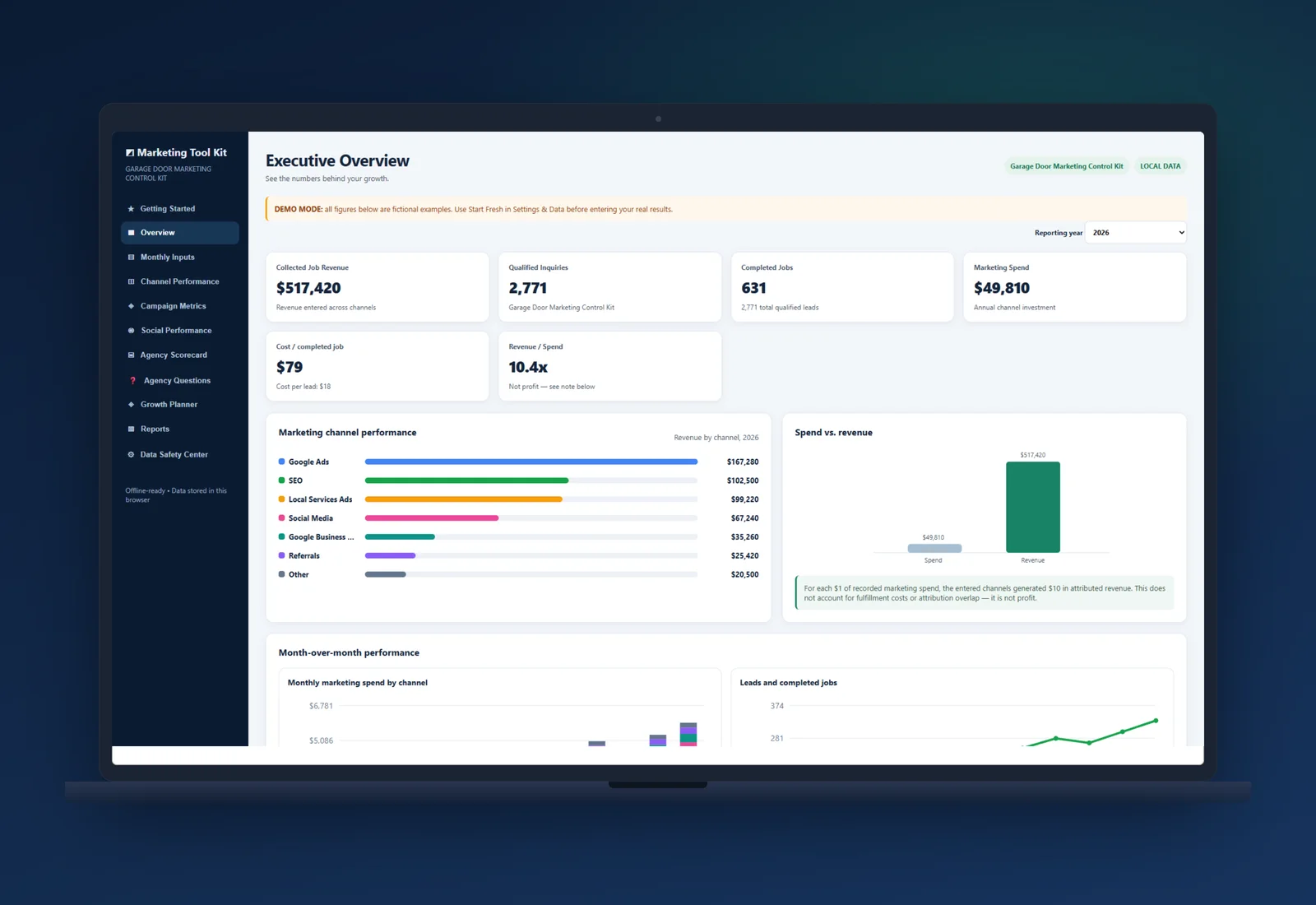
Task: Click the Garage Door Marketing Control Kit badge
Action: tap(1067, 166)
